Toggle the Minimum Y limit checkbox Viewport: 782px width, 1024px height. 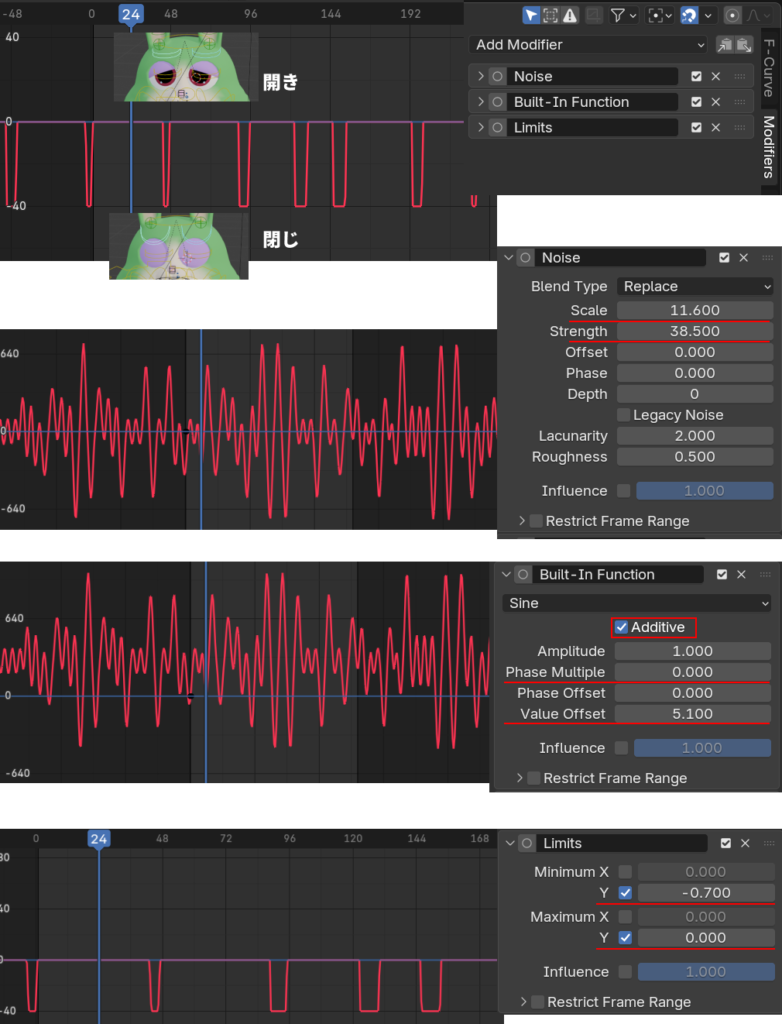(625, 892)
